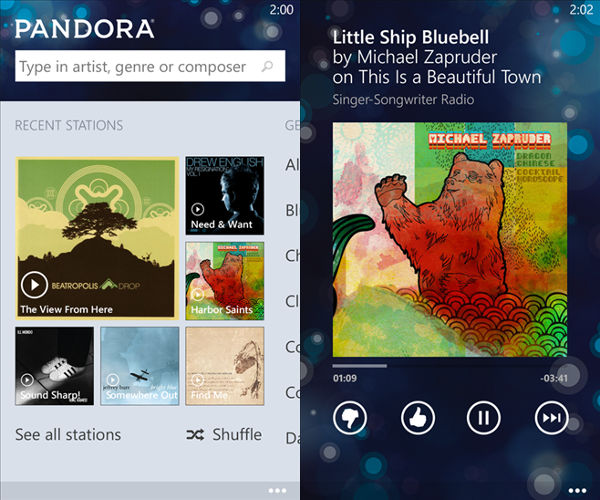Select the Recent Stations heading
Image resolution: width=600 pixels, height=500 pixels.
(69, 125)
